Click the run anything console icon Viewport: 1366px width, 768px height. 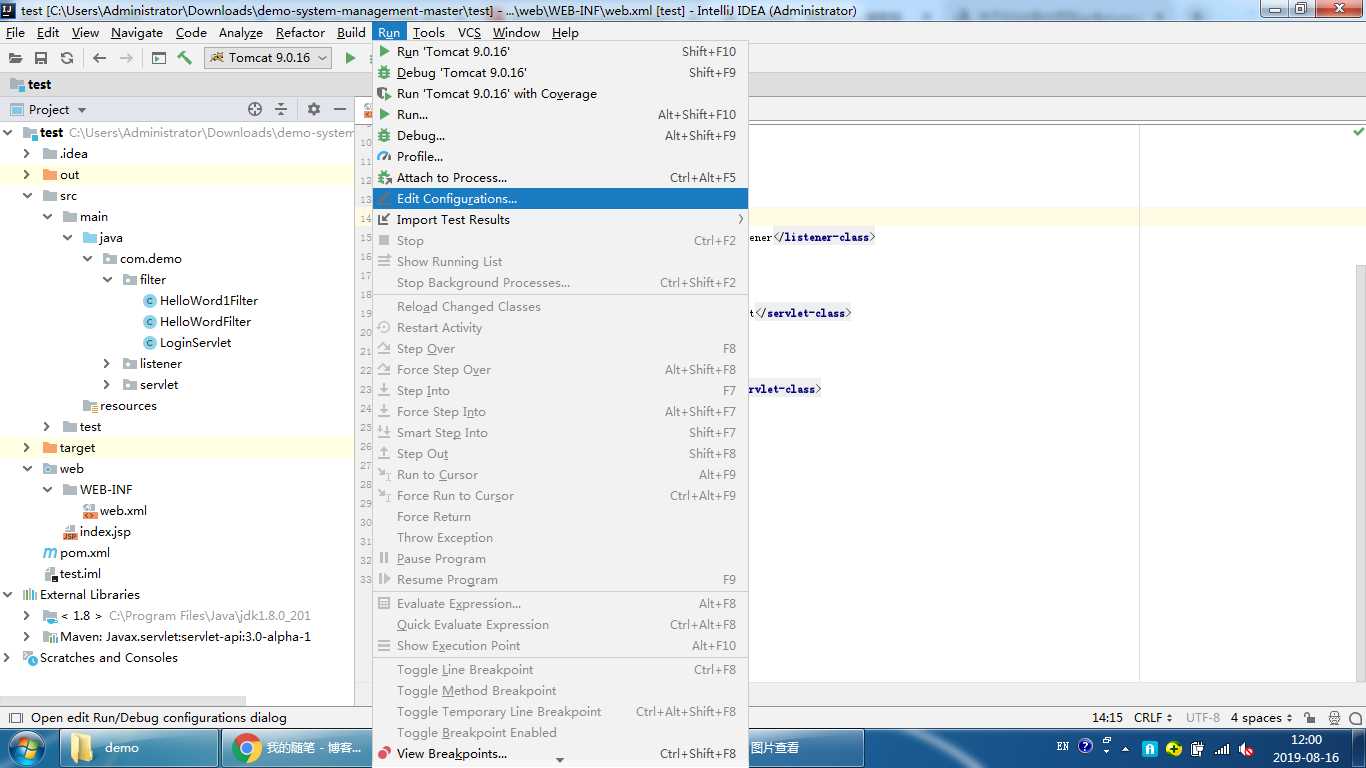click(x=159, y=58)
